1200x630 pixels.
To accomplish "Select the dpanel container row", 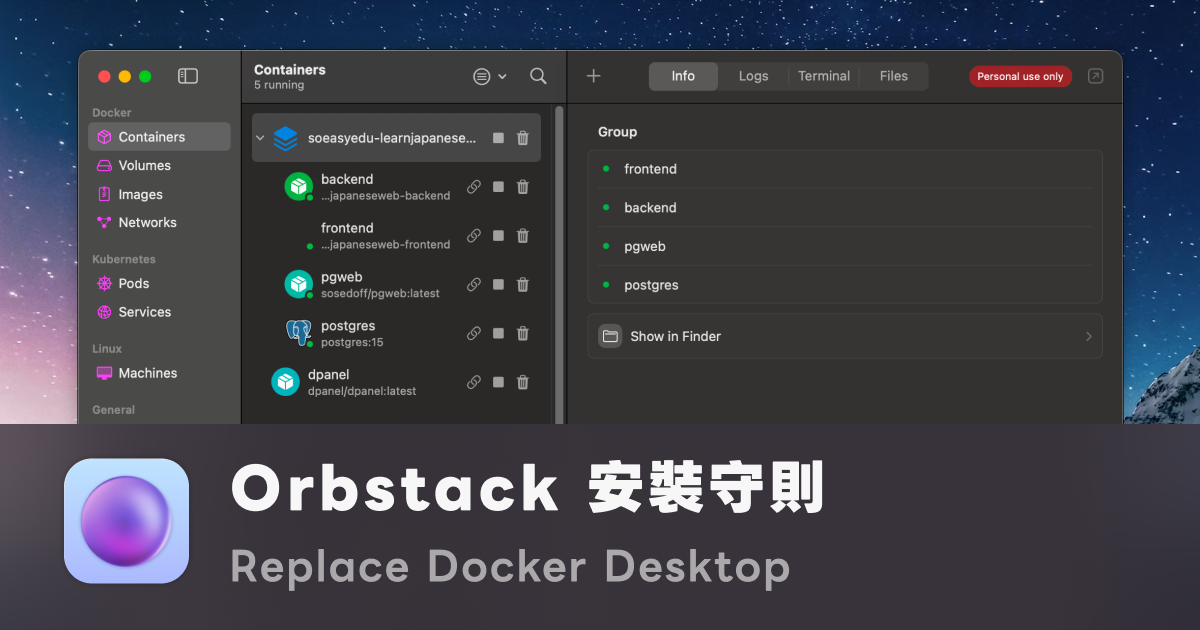I will click(x=396, y=382).
